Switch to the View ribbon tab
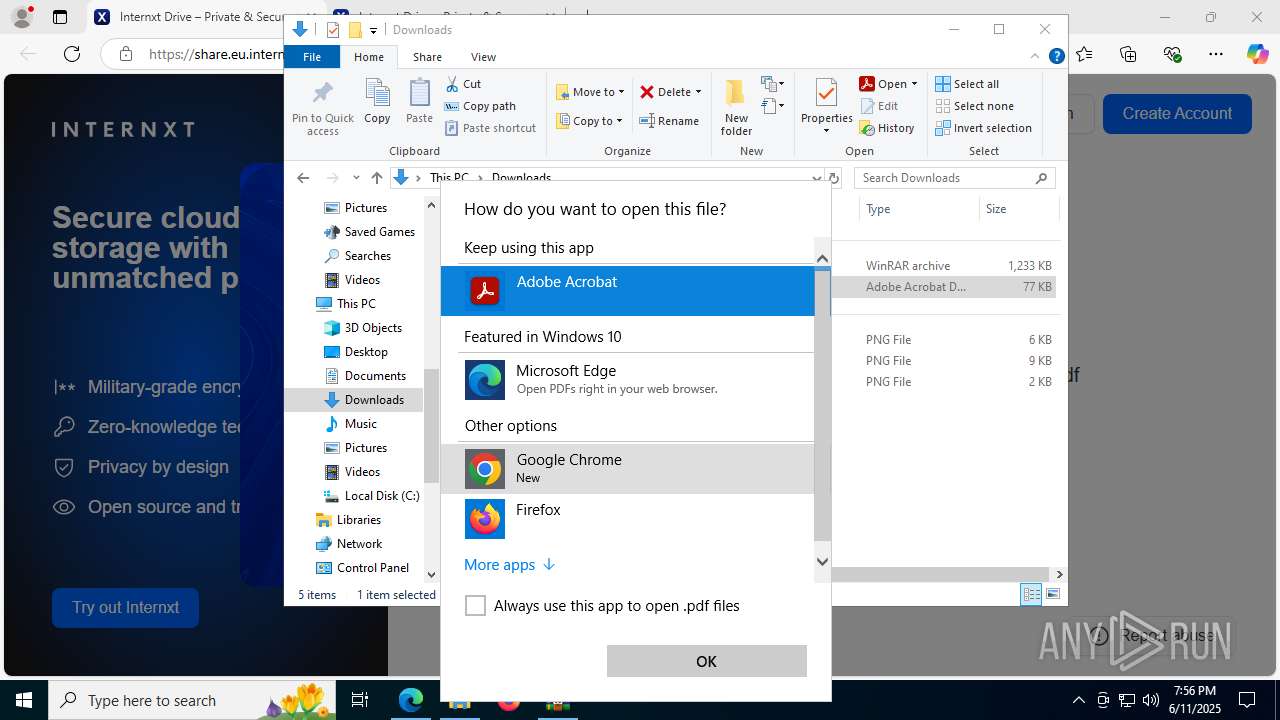This screenshot has height=720, width=1280. (x=483, y=57)
